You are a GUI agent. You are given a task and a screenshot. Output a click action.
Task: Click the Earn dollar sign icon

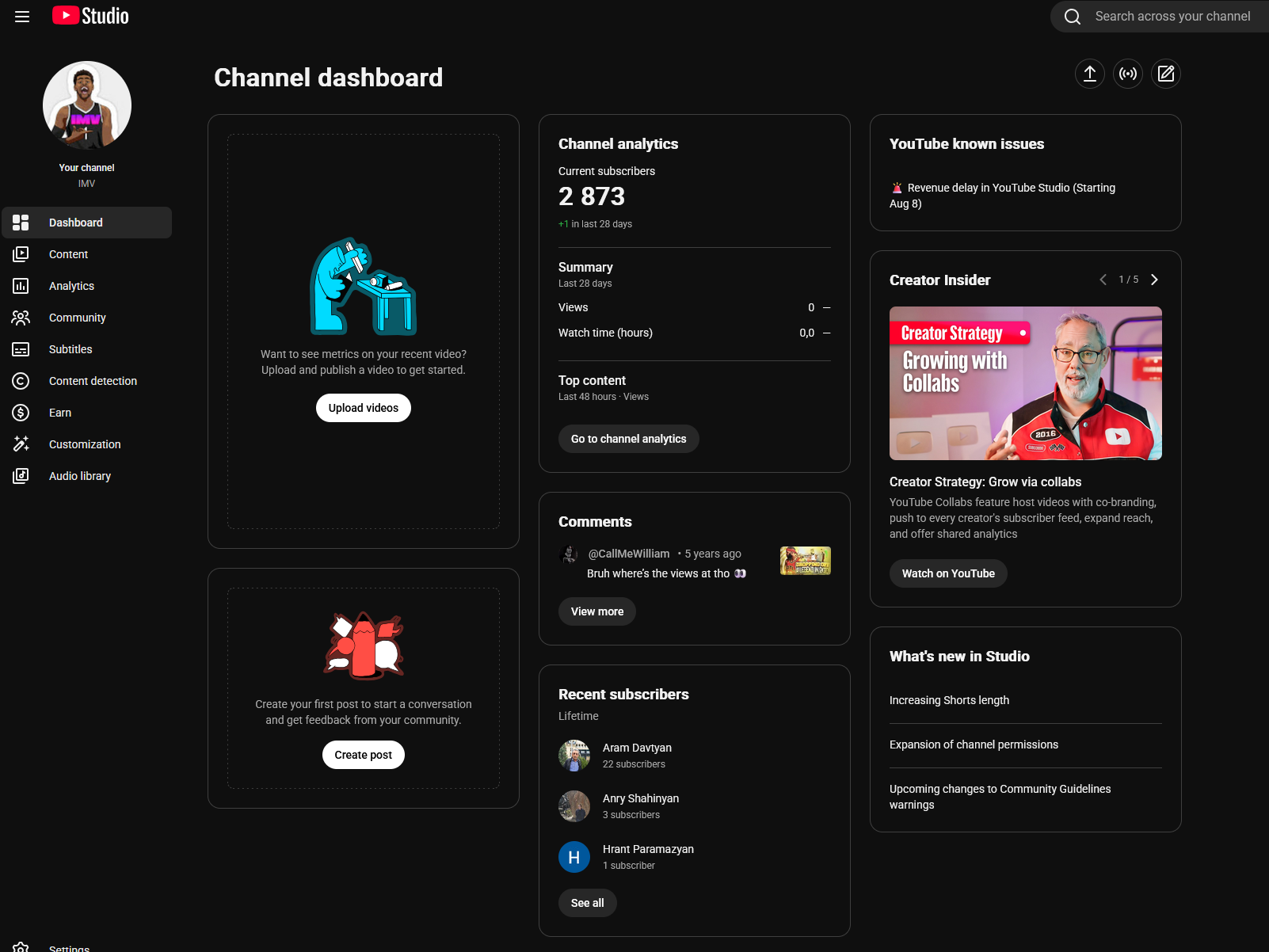[x=21, y=413]
